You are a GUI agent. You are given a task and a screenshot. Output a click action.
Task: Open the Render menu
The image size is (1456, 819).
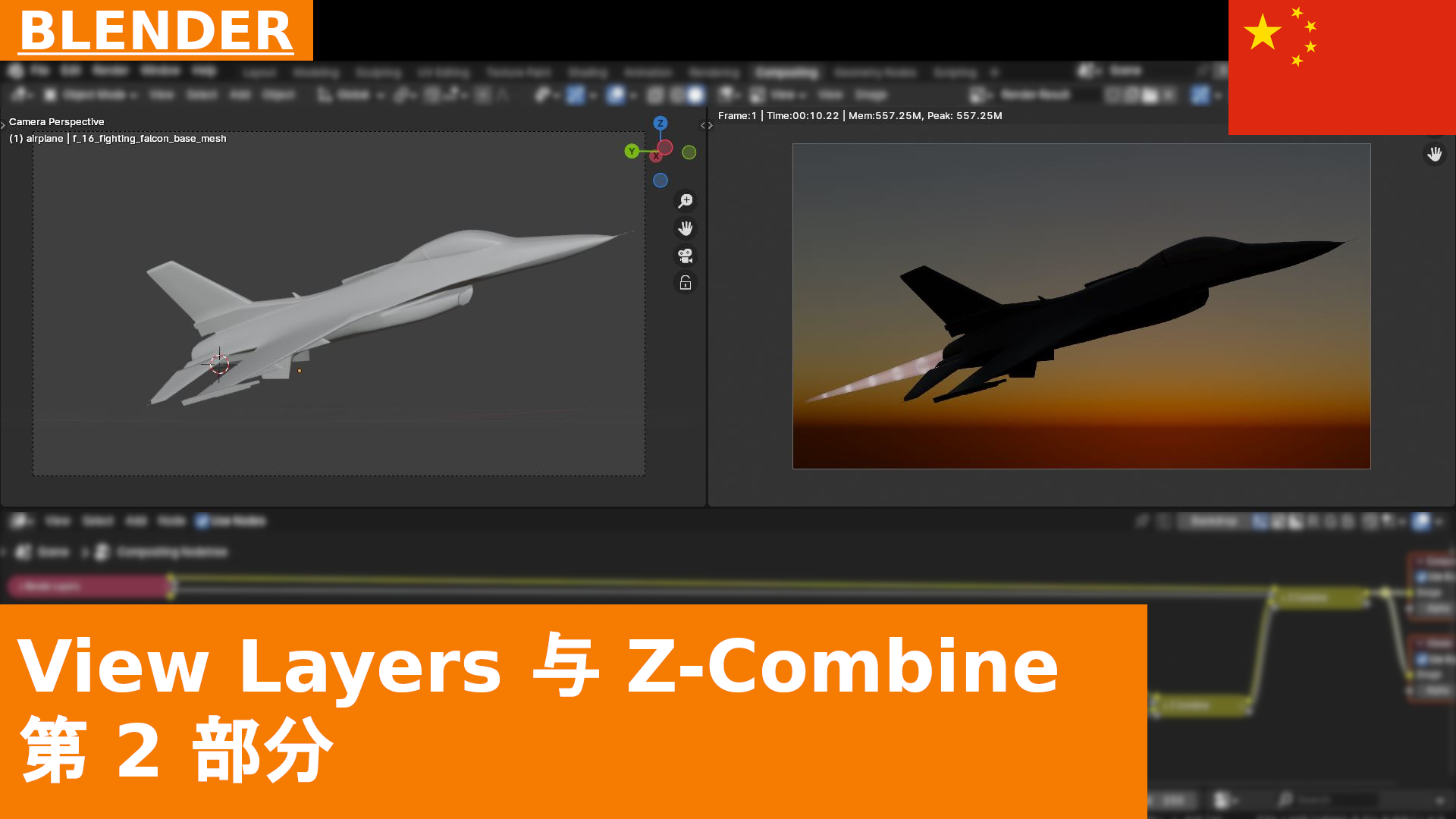(x=111, y=71)
